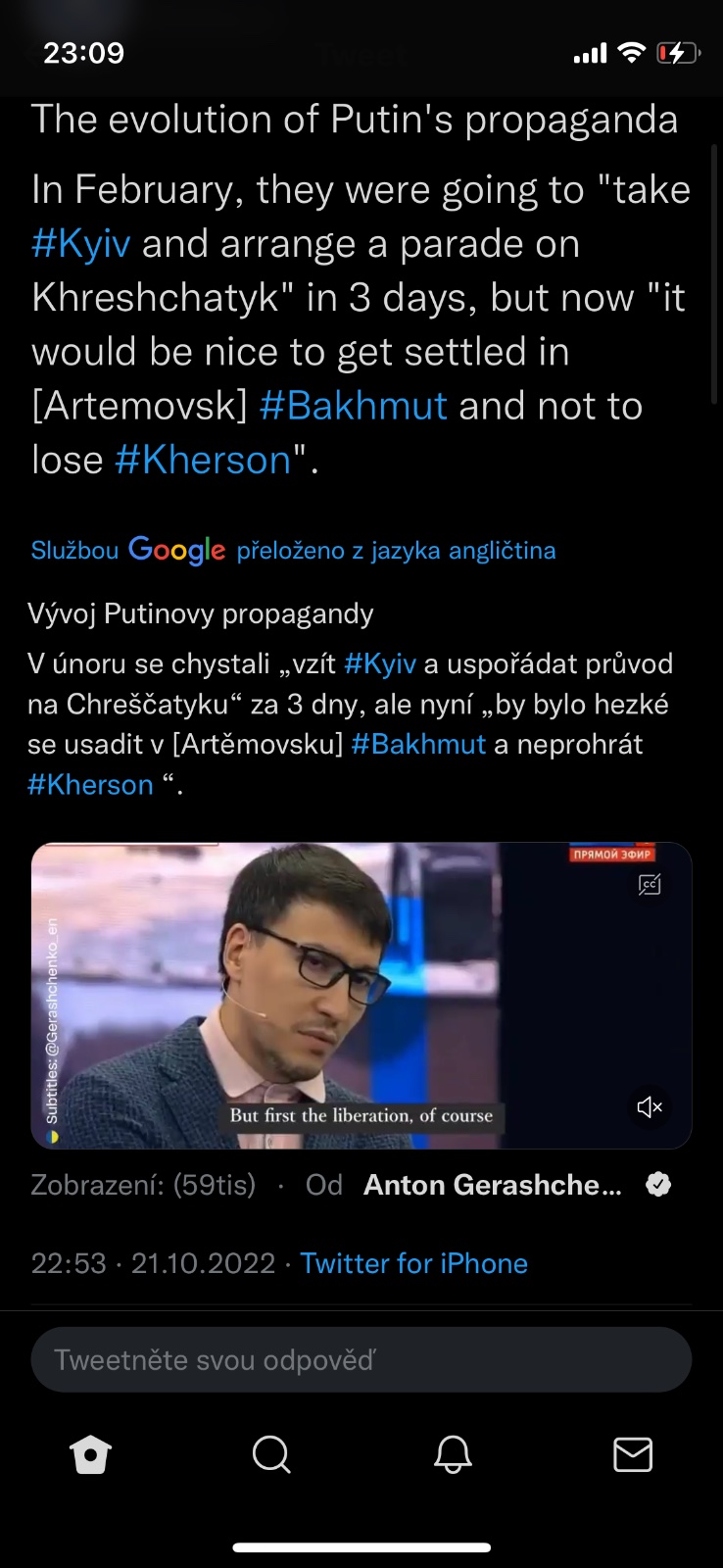Tap the 22:53 · 21.10.2022 timestamp
This screenshot has width=723, height=1568.
[x=153, y=1263]
